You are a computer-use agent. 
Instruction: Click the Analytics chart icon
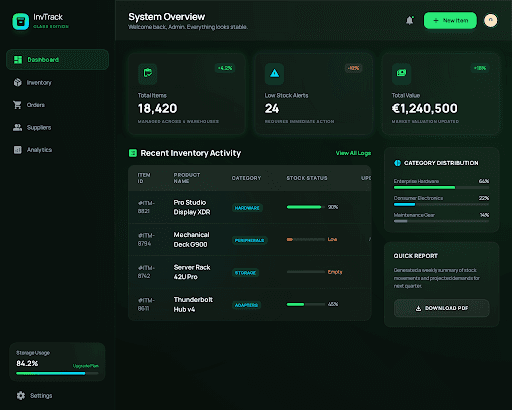tap(18, 150)
